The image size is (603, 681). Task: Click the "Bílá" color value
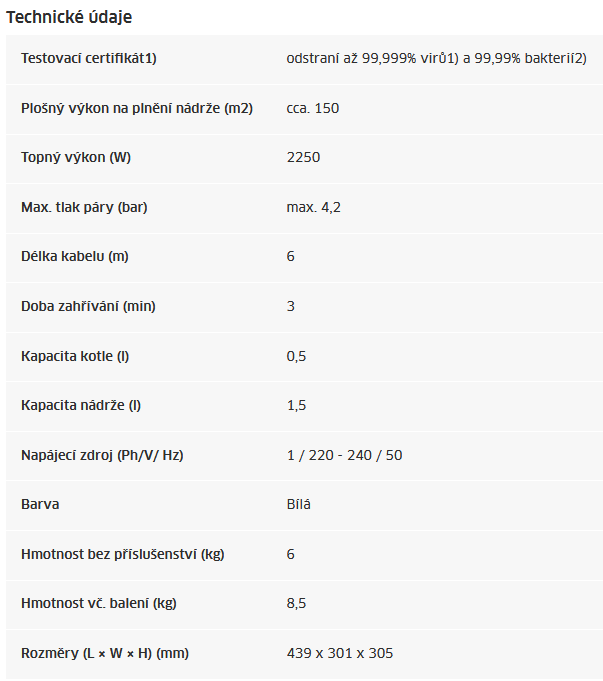(299, 504)
